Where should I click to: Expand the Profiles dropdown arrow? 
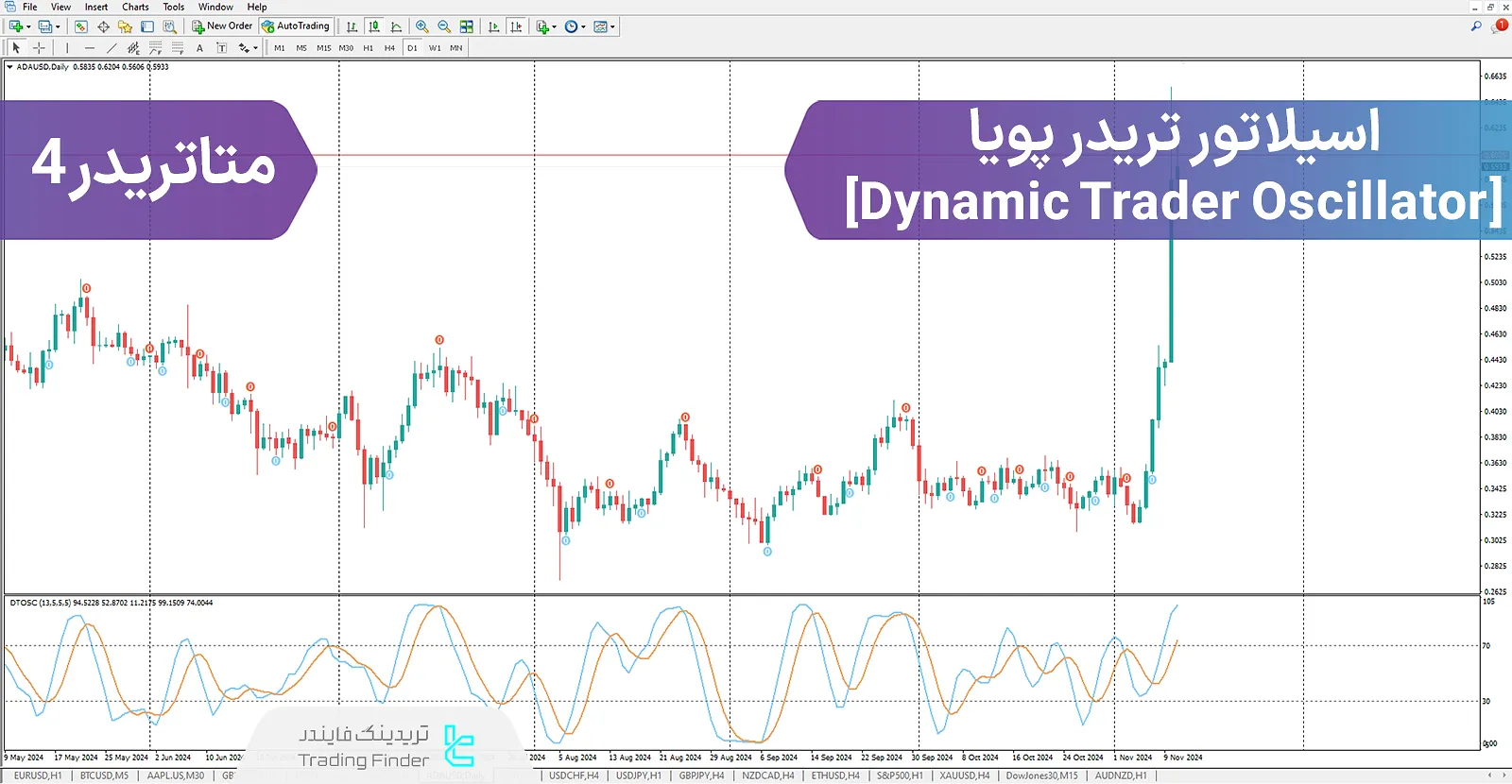58,26
